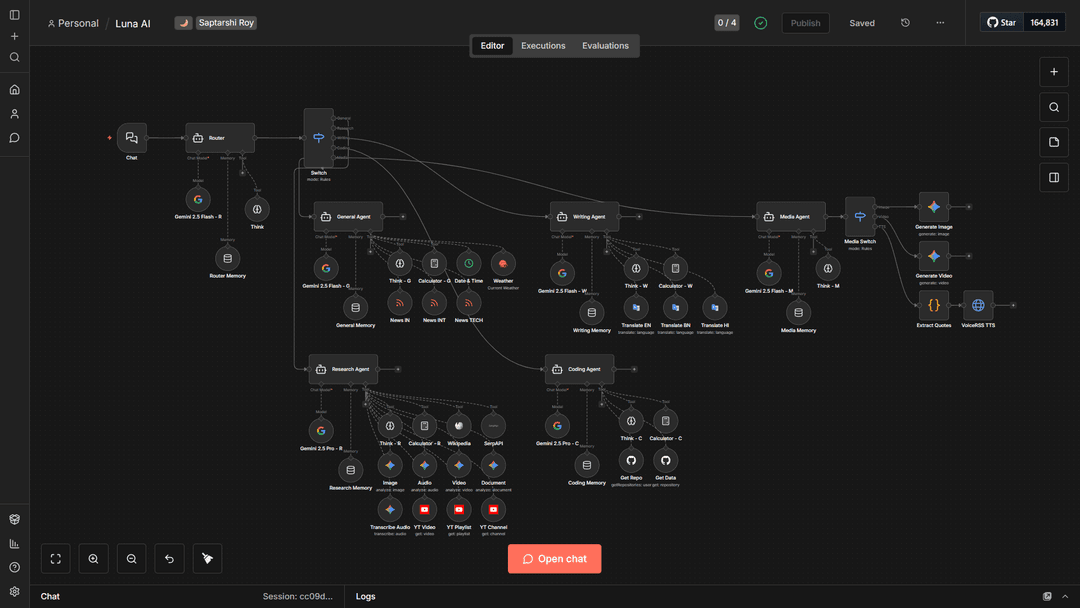The image size is (1080, 608).
Task: Open workflow version history
Action: (x=905, y=23)
